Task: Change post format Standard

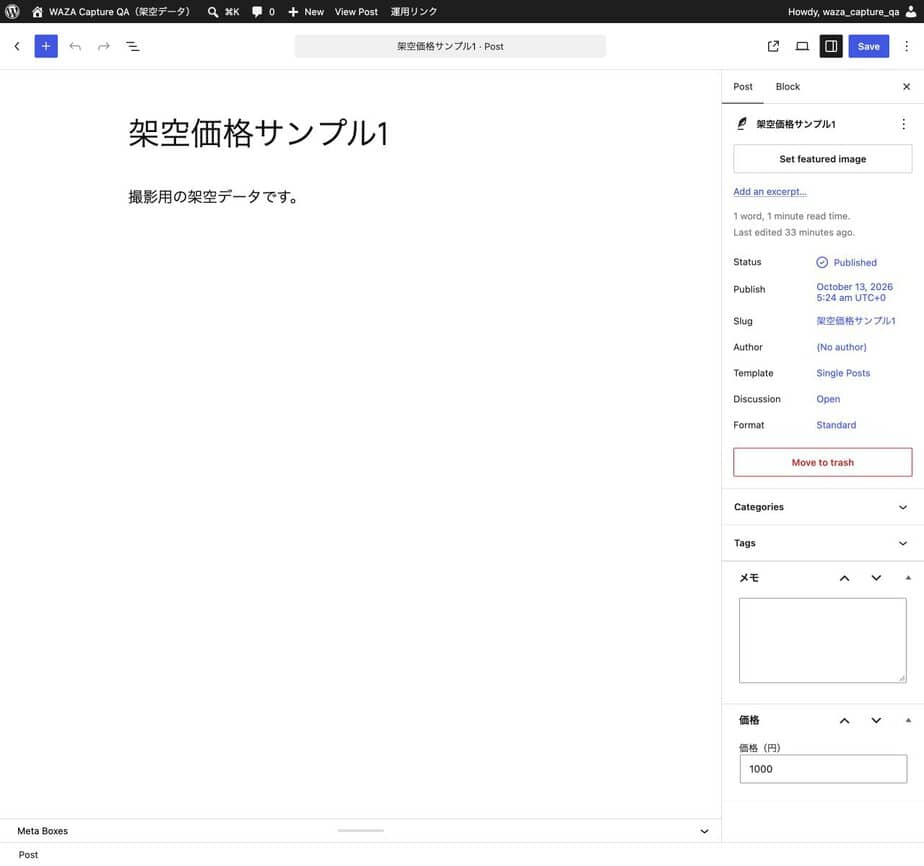Action: 836,425
